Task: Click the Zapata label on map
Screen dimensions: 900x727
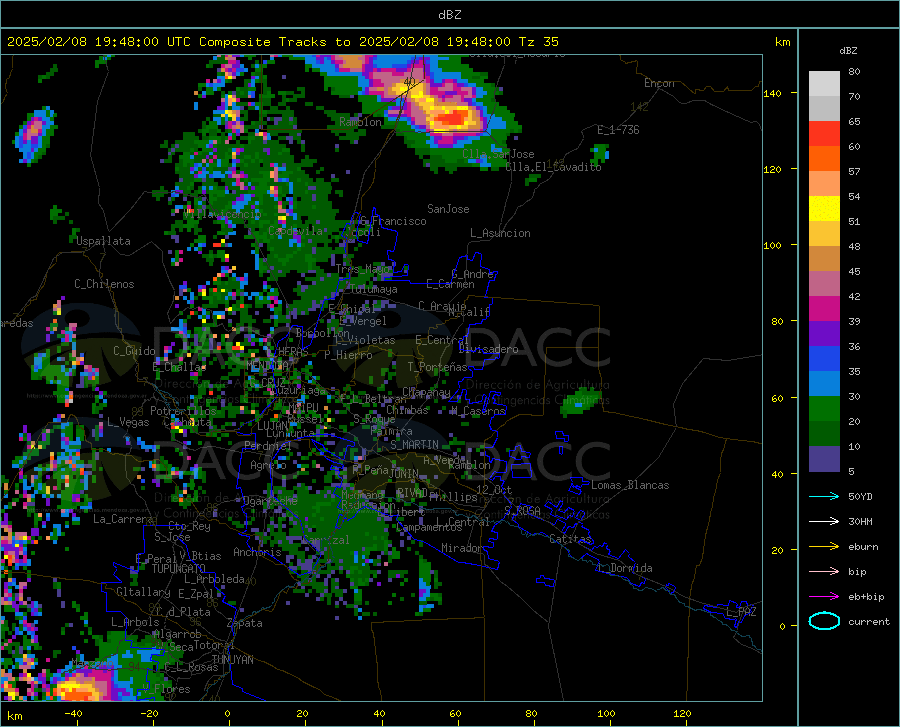Action: (x=245, y=623)
